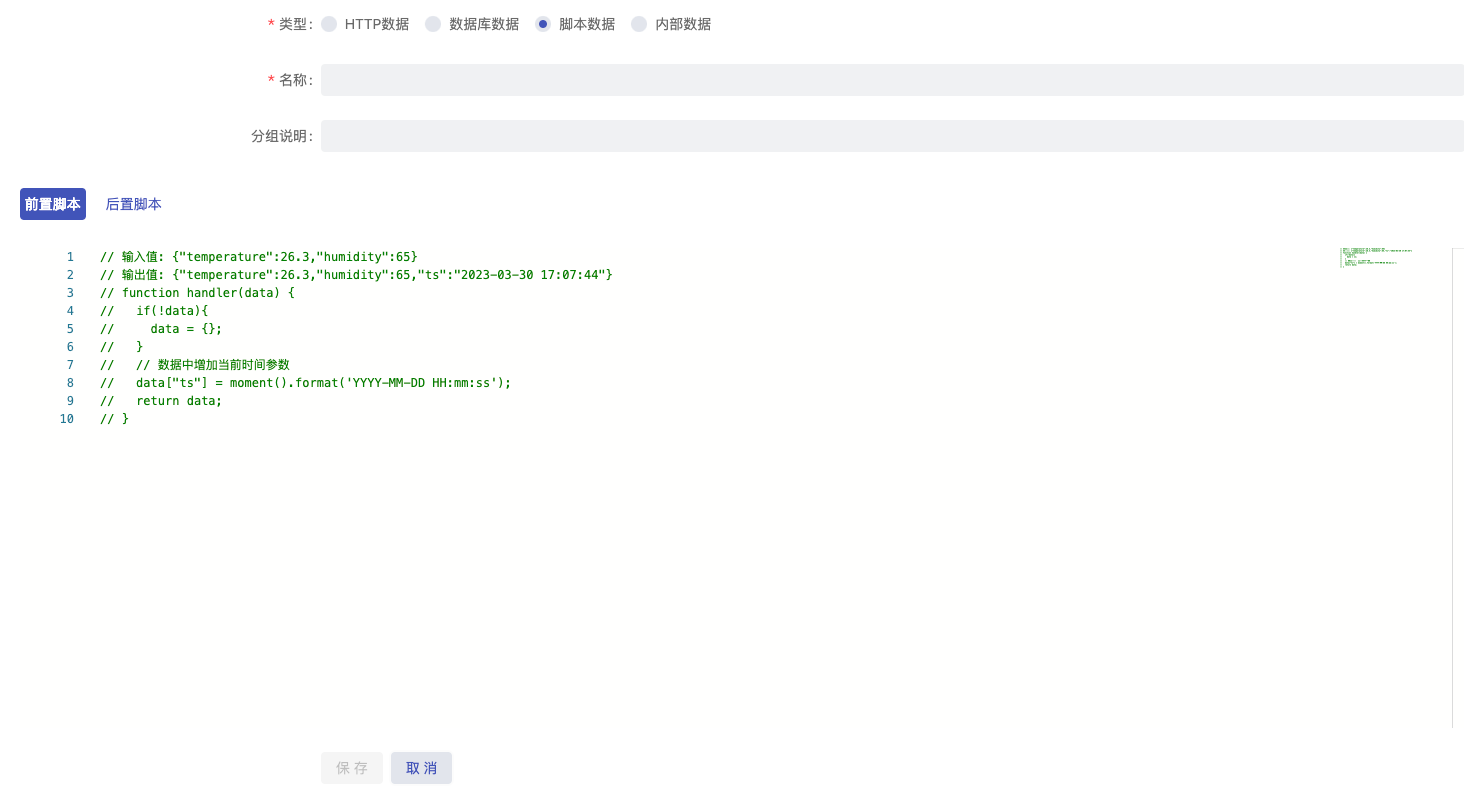Click line number 1 in gutter

pos(70,257)
